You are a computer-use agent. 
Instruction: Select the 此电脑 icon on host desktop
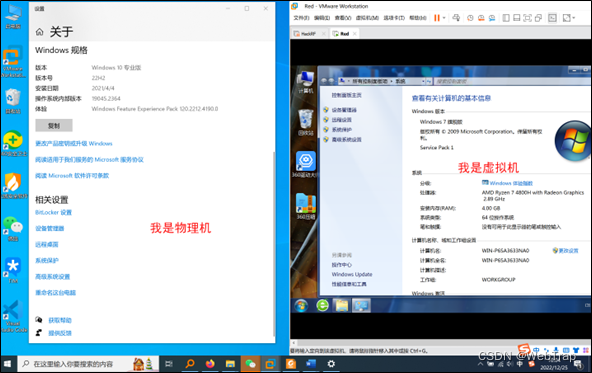13,16
